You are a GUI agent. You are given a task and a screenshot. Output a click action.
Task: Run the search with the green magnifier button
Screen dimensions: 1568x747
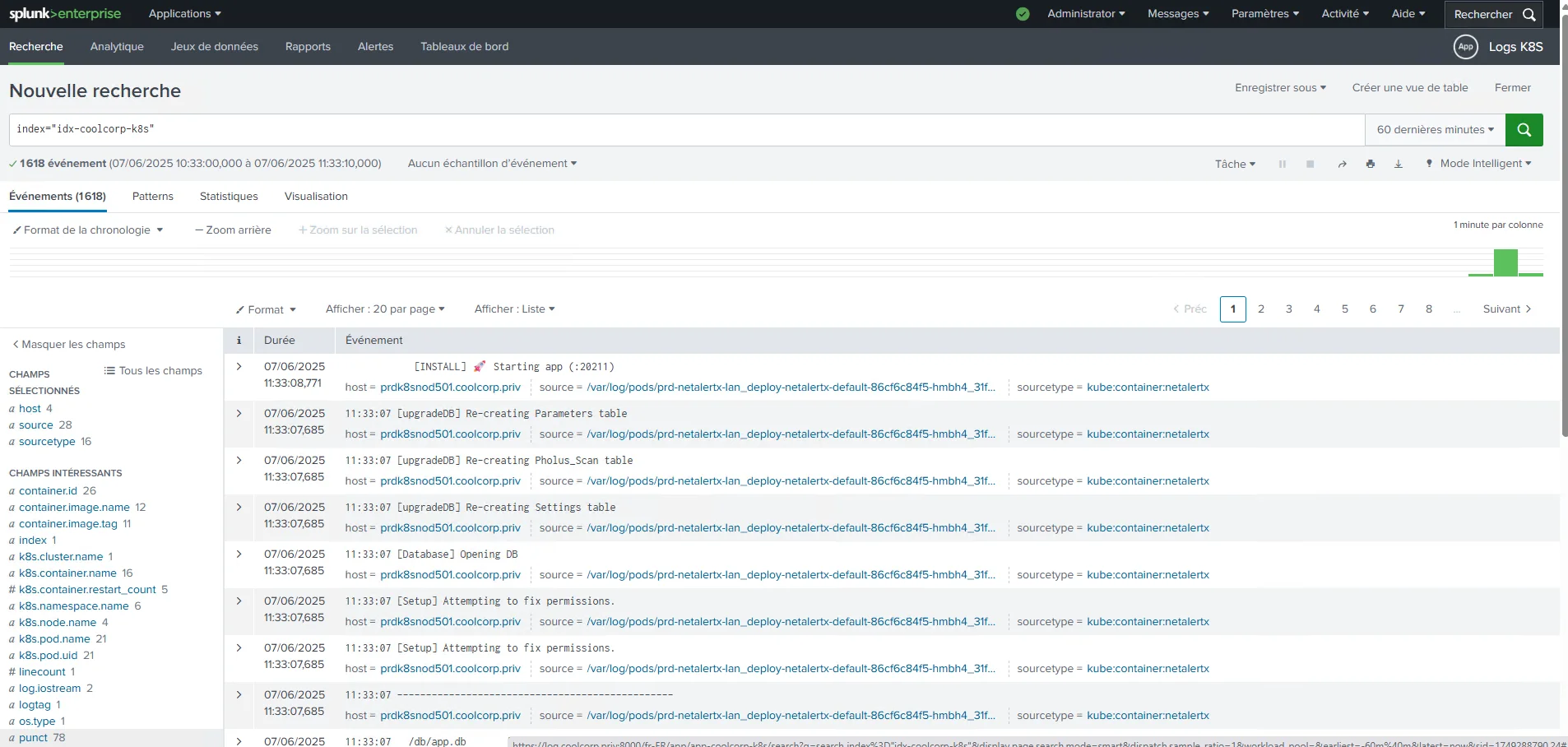click(x=1524, y=130)
